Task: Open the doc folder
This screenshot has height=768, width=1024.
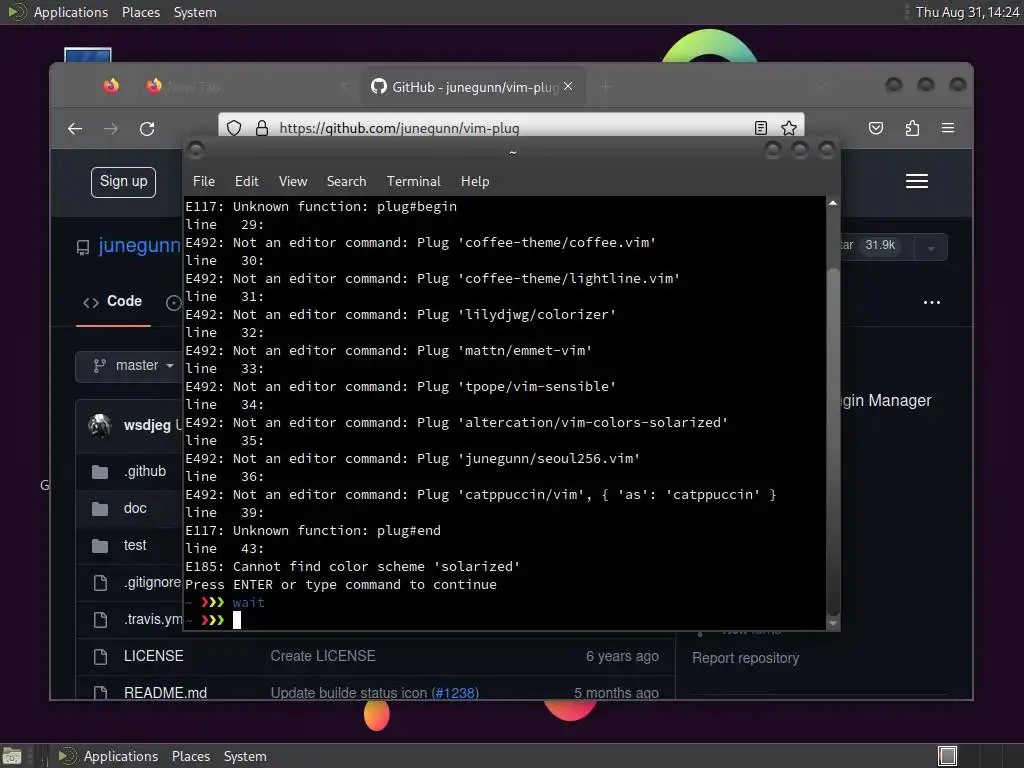Action: tap(135, 508)
